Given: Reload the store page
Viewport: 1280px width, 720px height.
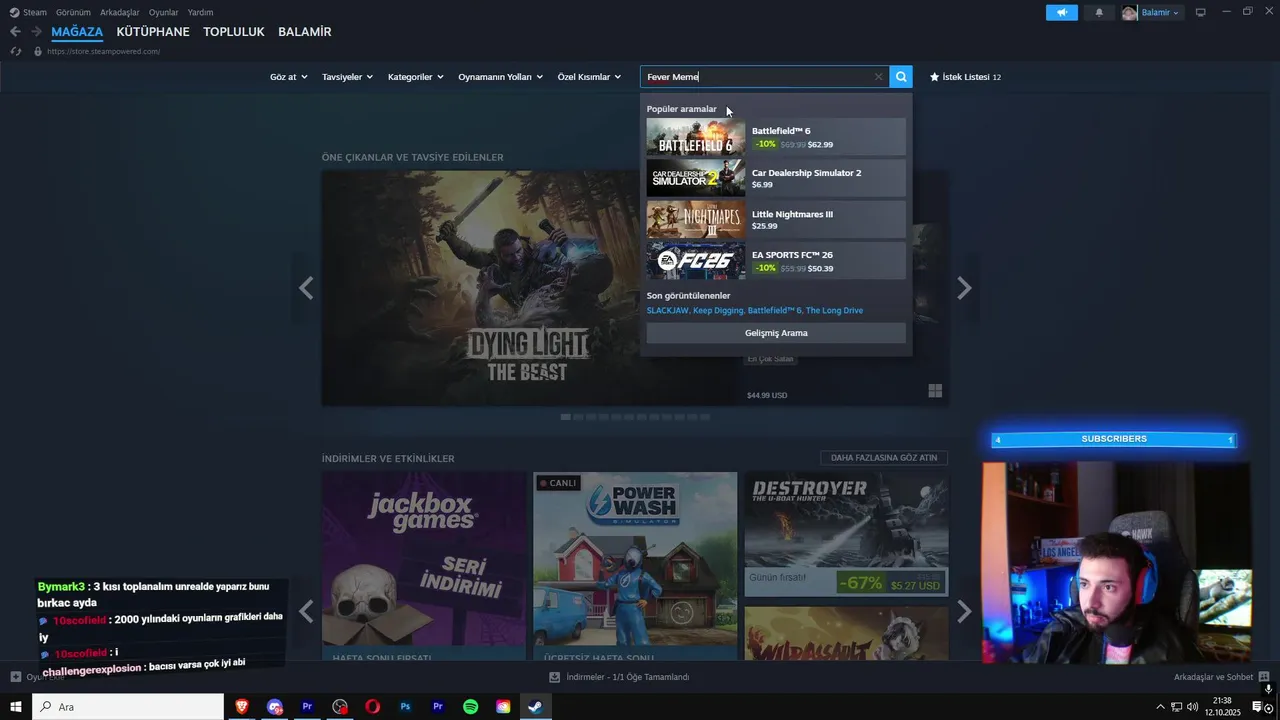Looking at the screenshot, I should coord(16,51).
